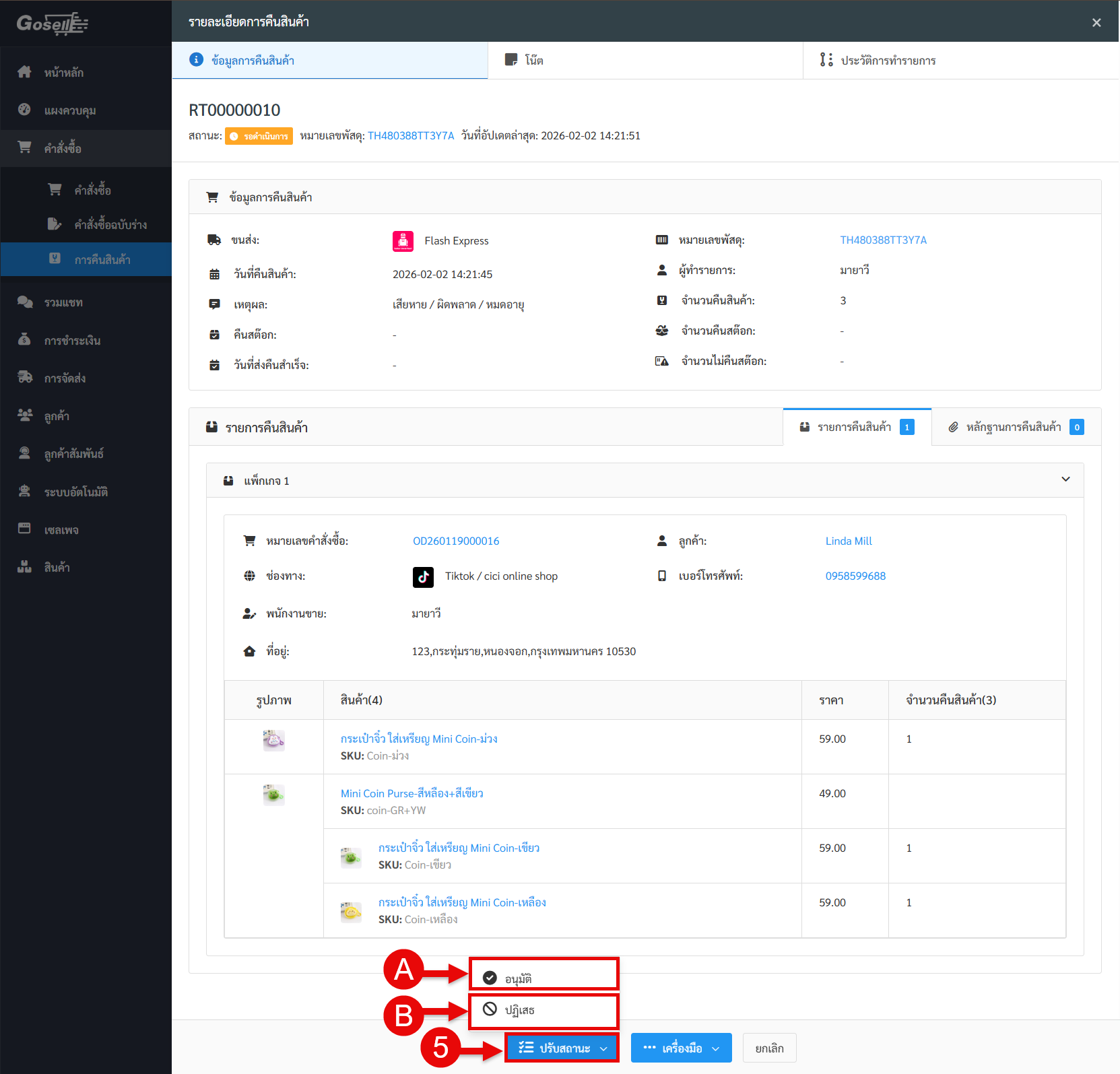
Task: Open order link OD260119000016
Action: (456, 541)
